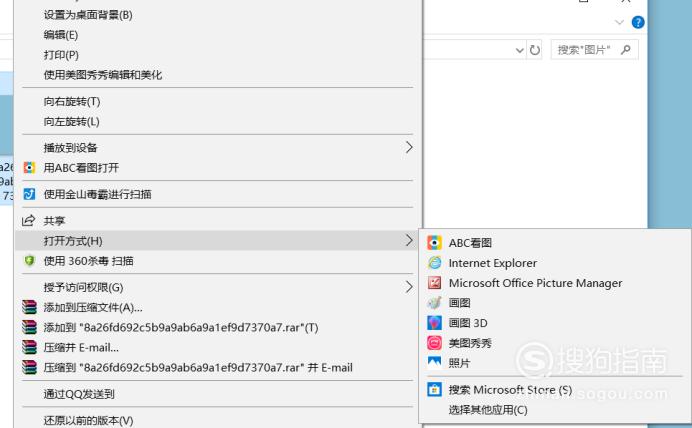Click the WinRAR icon next to 压缩并 E-mail...

coord(29,347)
